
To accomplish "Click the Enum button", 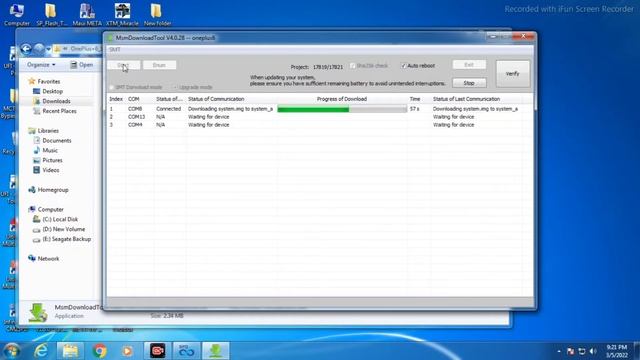I will tap(159, 65).
